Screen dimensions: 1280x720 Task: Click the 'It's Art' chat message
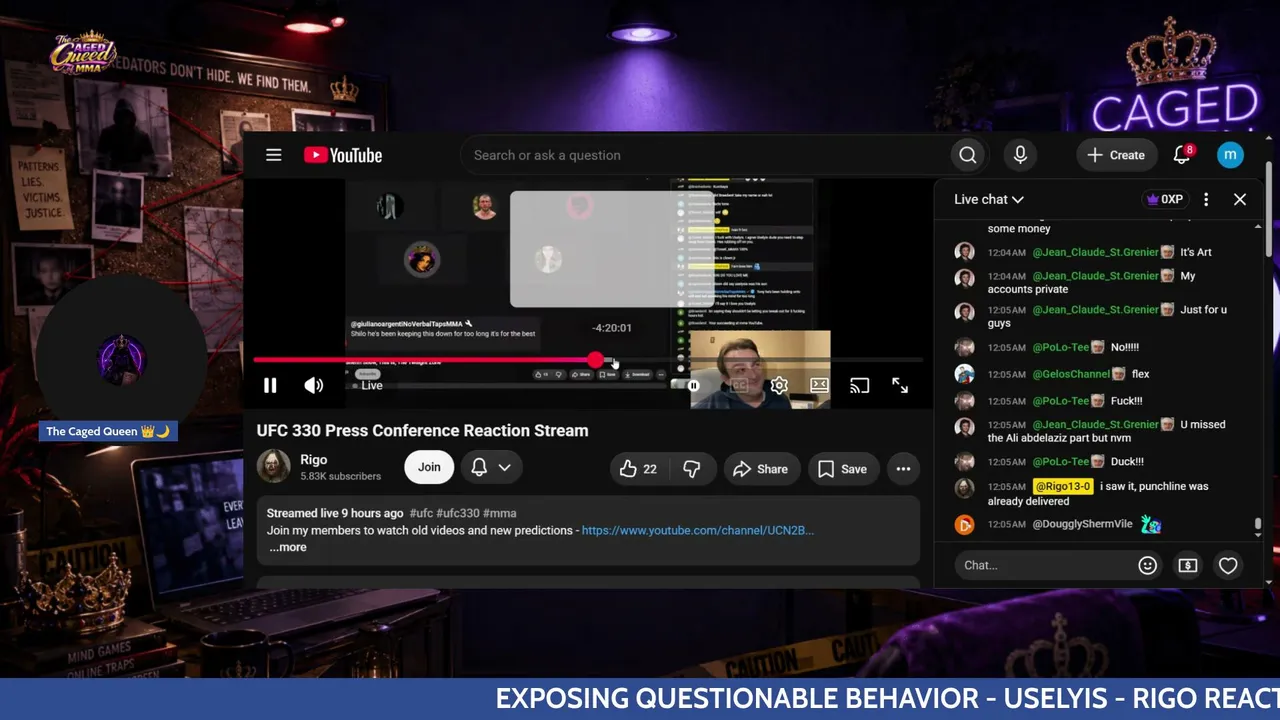[x=1196, y=252]
